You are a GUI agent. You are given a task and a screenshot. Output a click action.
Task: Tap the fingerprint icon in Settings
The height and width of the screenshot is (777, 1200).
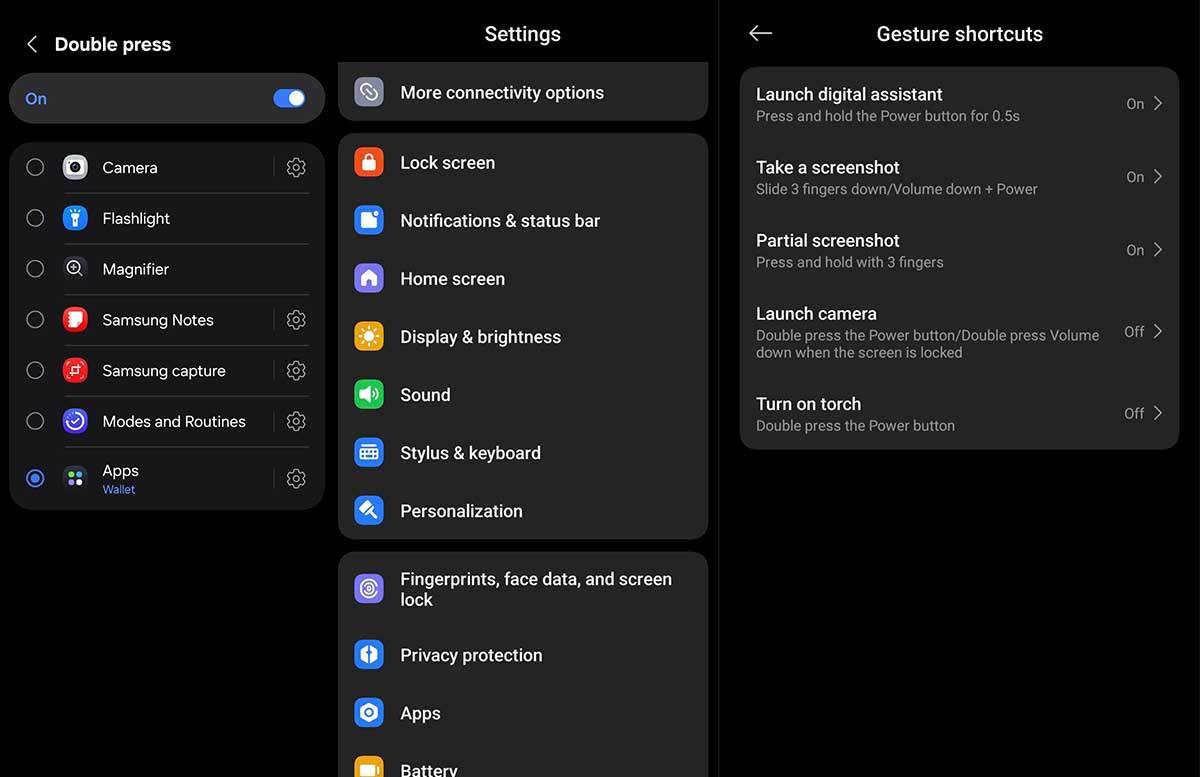[x=369, y=589]
